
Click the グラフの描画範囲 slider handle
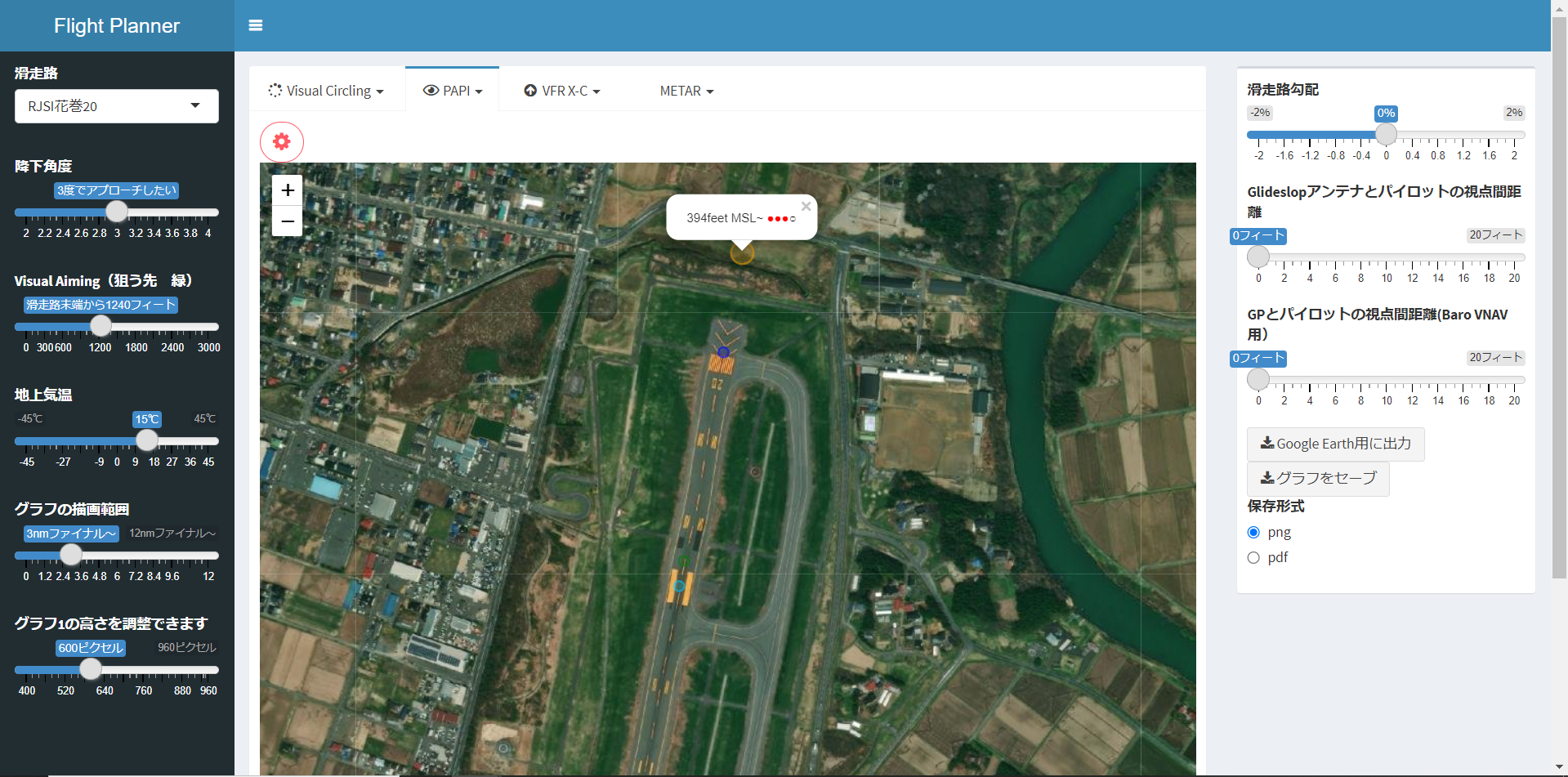pos(71,555)
